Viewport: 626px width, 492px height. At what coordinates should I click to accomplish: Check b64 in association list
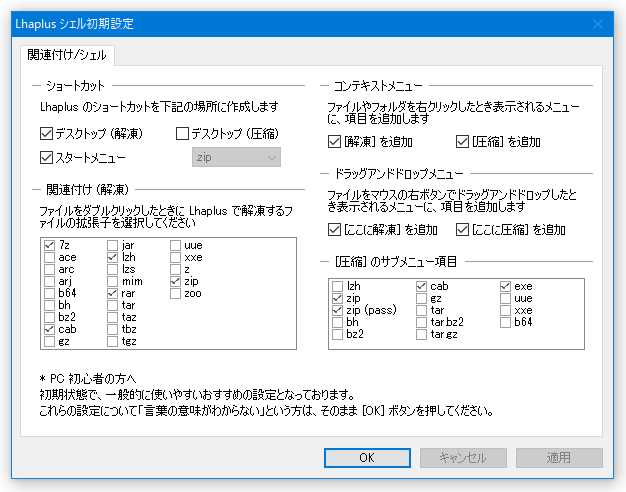(50, 293)
